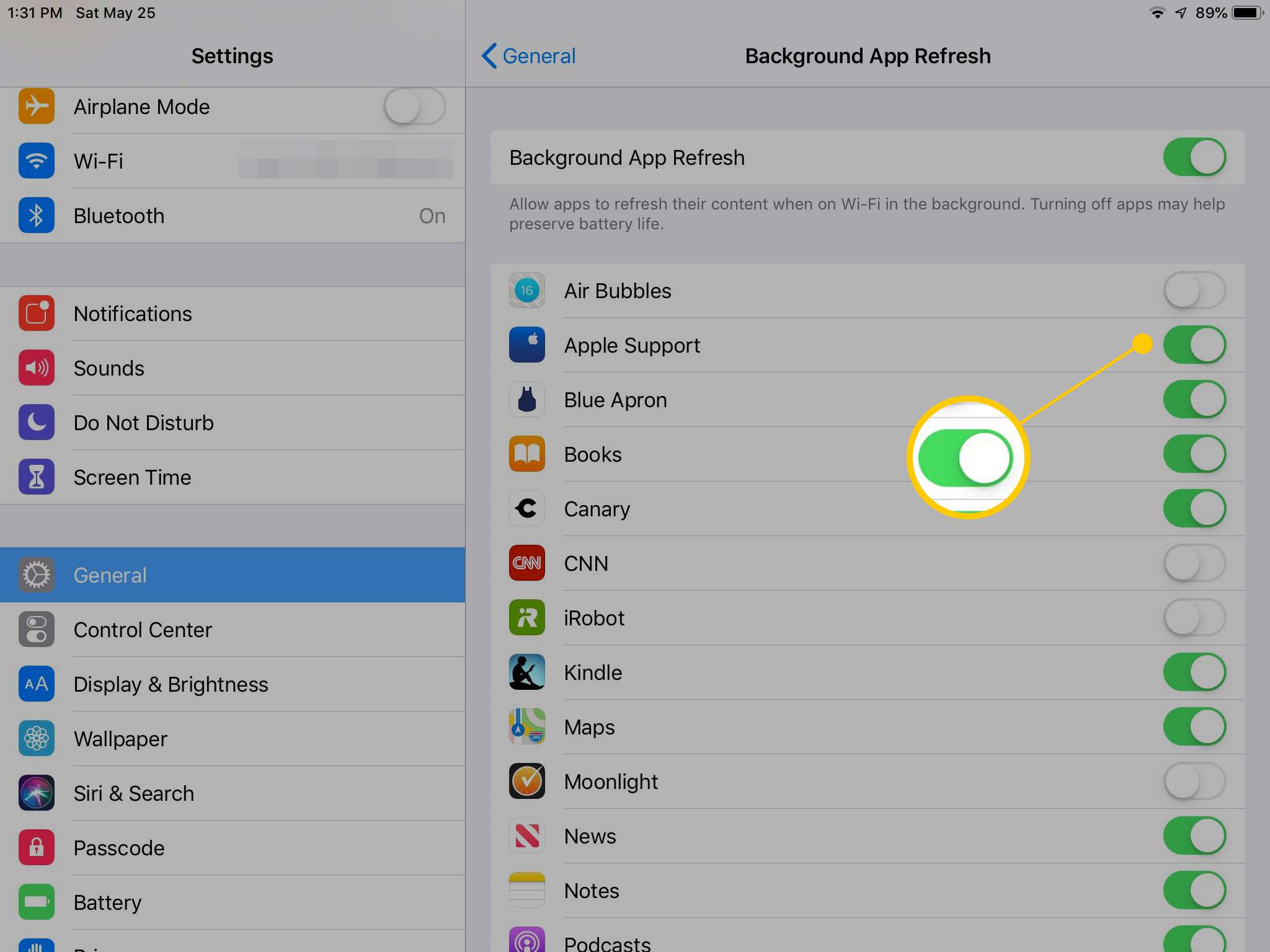Enable Moonlight background refresh switch
This screenshot has width=1270, height=952.
[x=1194, y=781]
